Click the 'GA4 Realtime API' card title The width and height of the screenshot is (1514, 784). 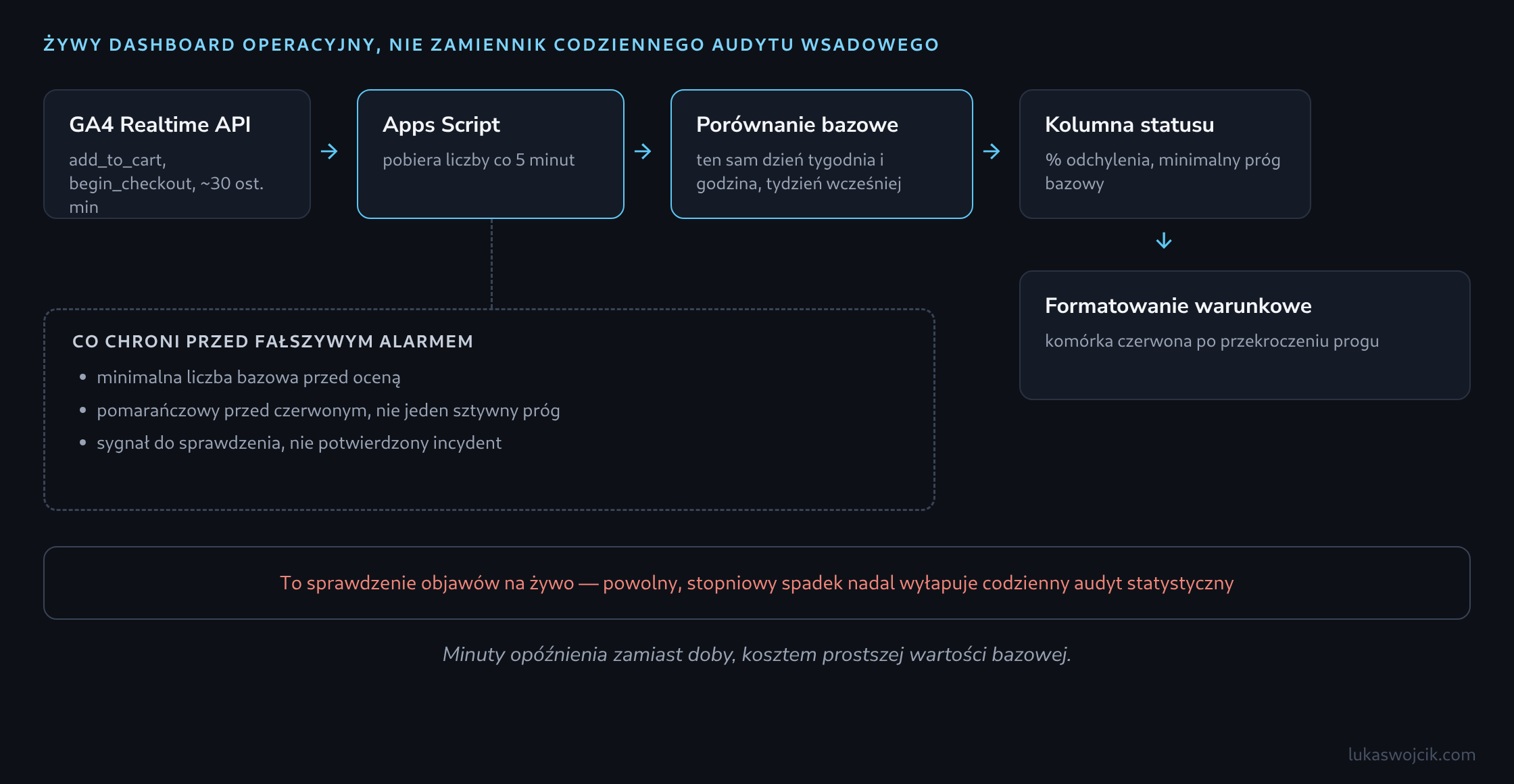[160, 125]
